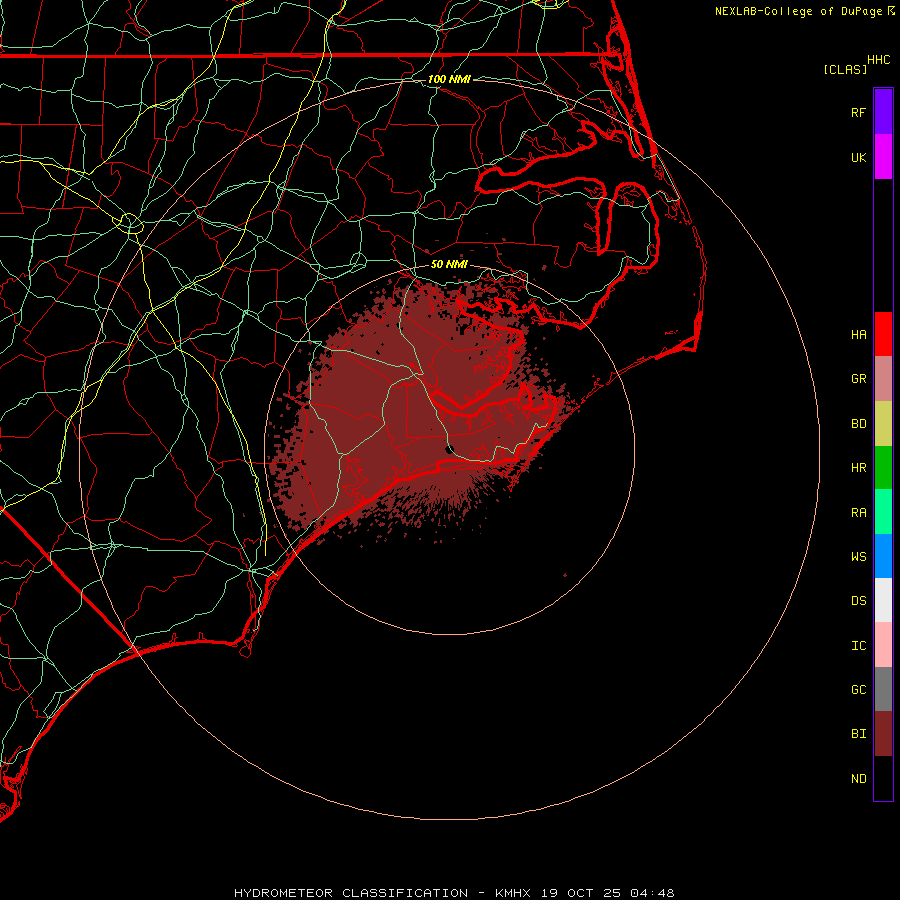Click the 50 NMI range ring label

pos(449,264)
